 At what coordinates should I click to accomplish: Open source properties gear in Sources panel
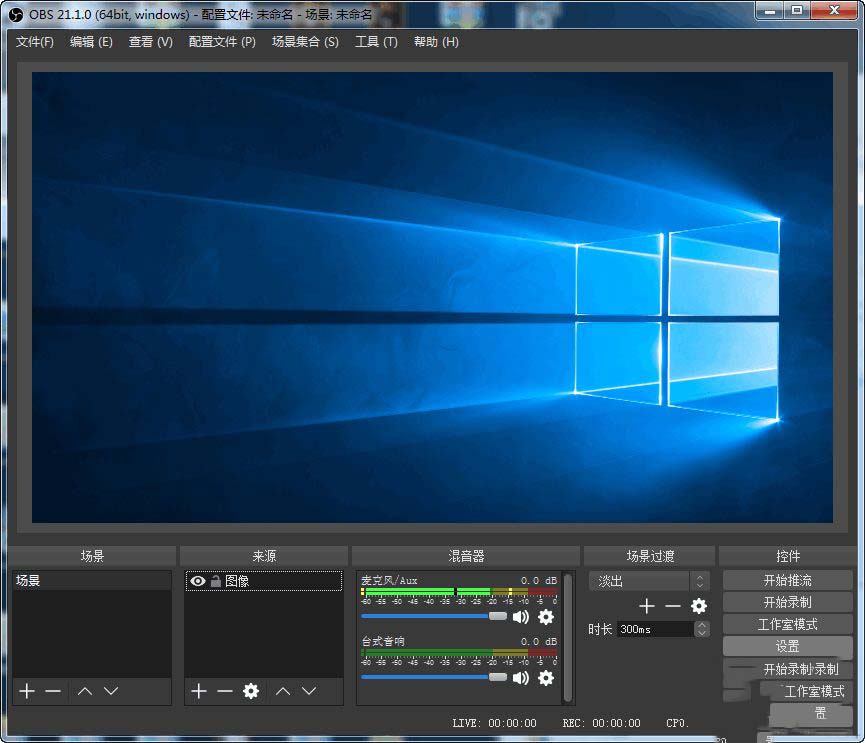pyautogui.click(x=251, y=691)
